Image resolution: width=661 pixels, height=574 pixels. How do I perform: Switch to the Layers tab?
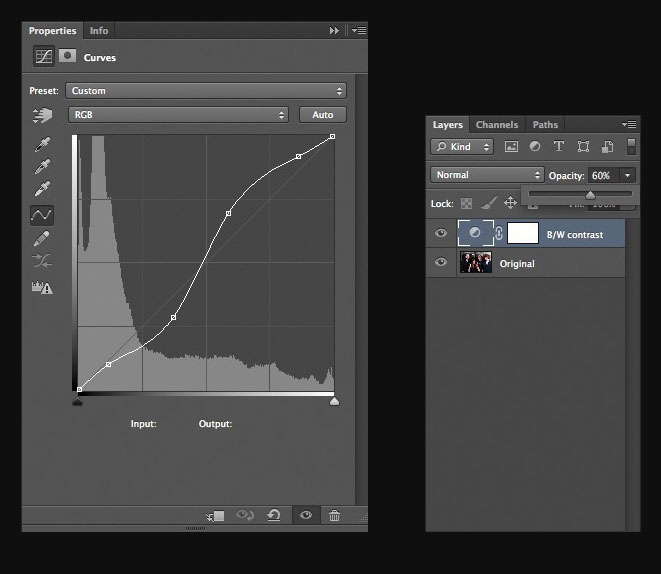click(x=447, y=125)
